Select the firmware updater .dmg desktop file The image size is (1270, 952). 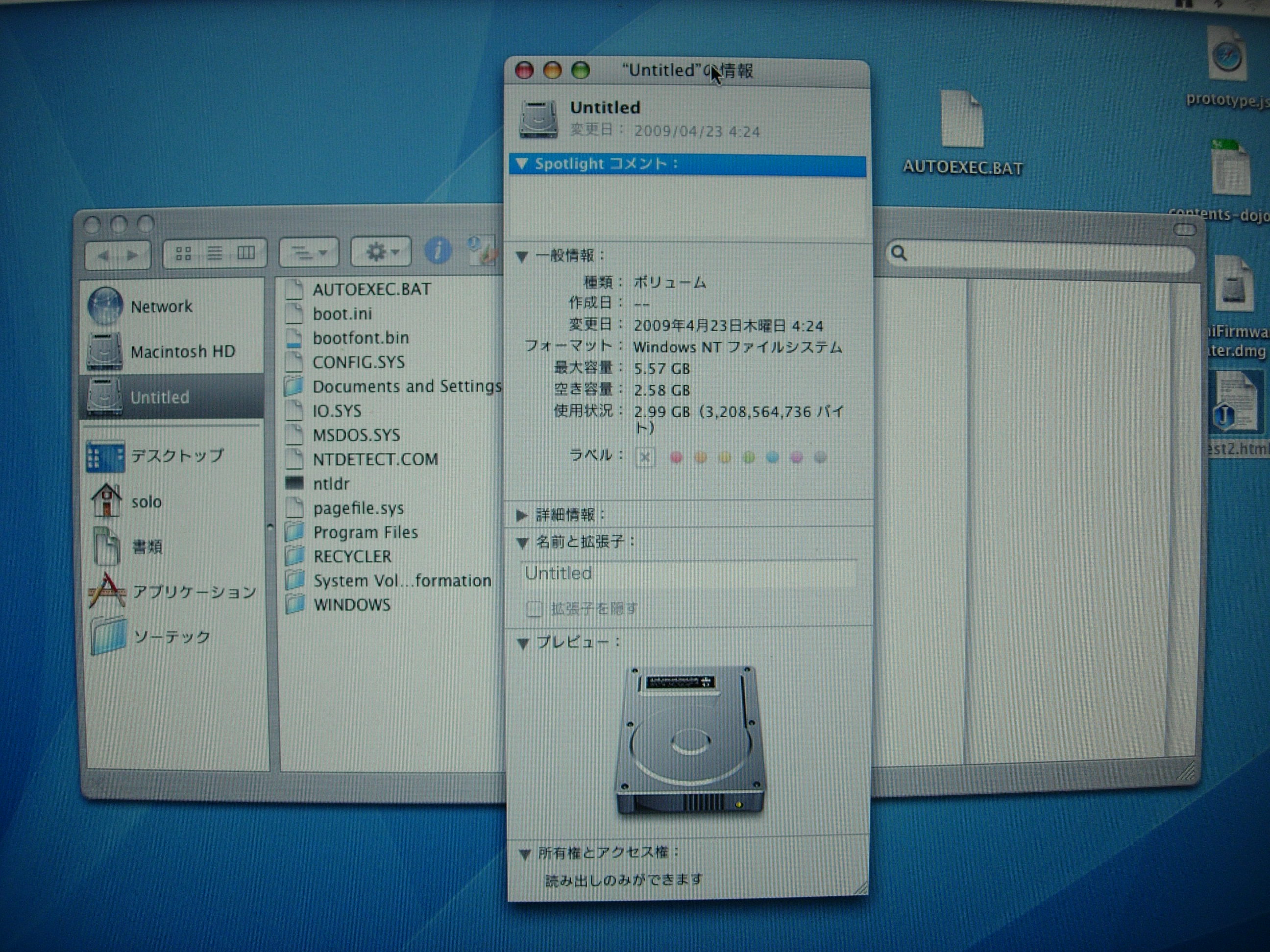tap(1234, 307)
